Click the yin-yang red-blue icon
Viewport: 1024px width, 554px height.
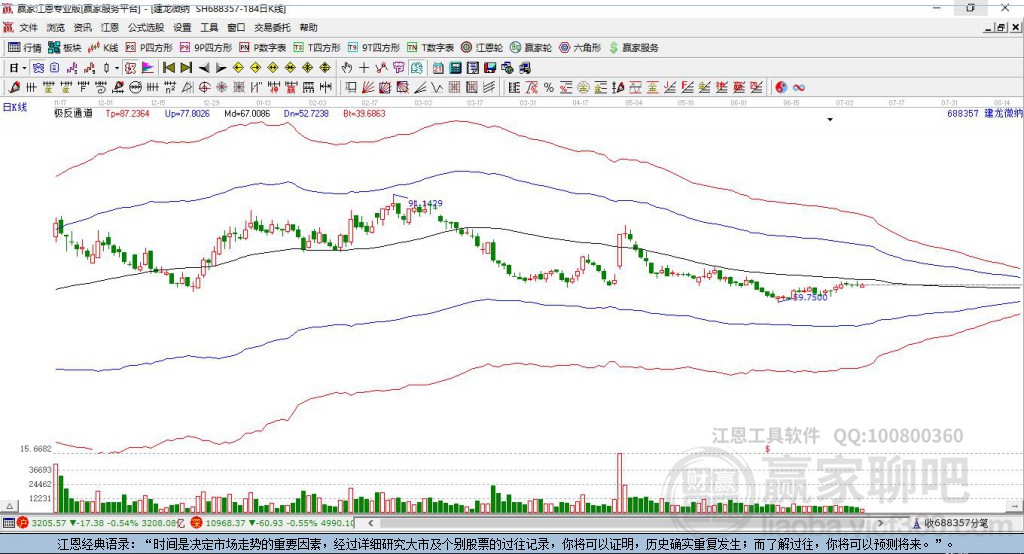point(781,87)
